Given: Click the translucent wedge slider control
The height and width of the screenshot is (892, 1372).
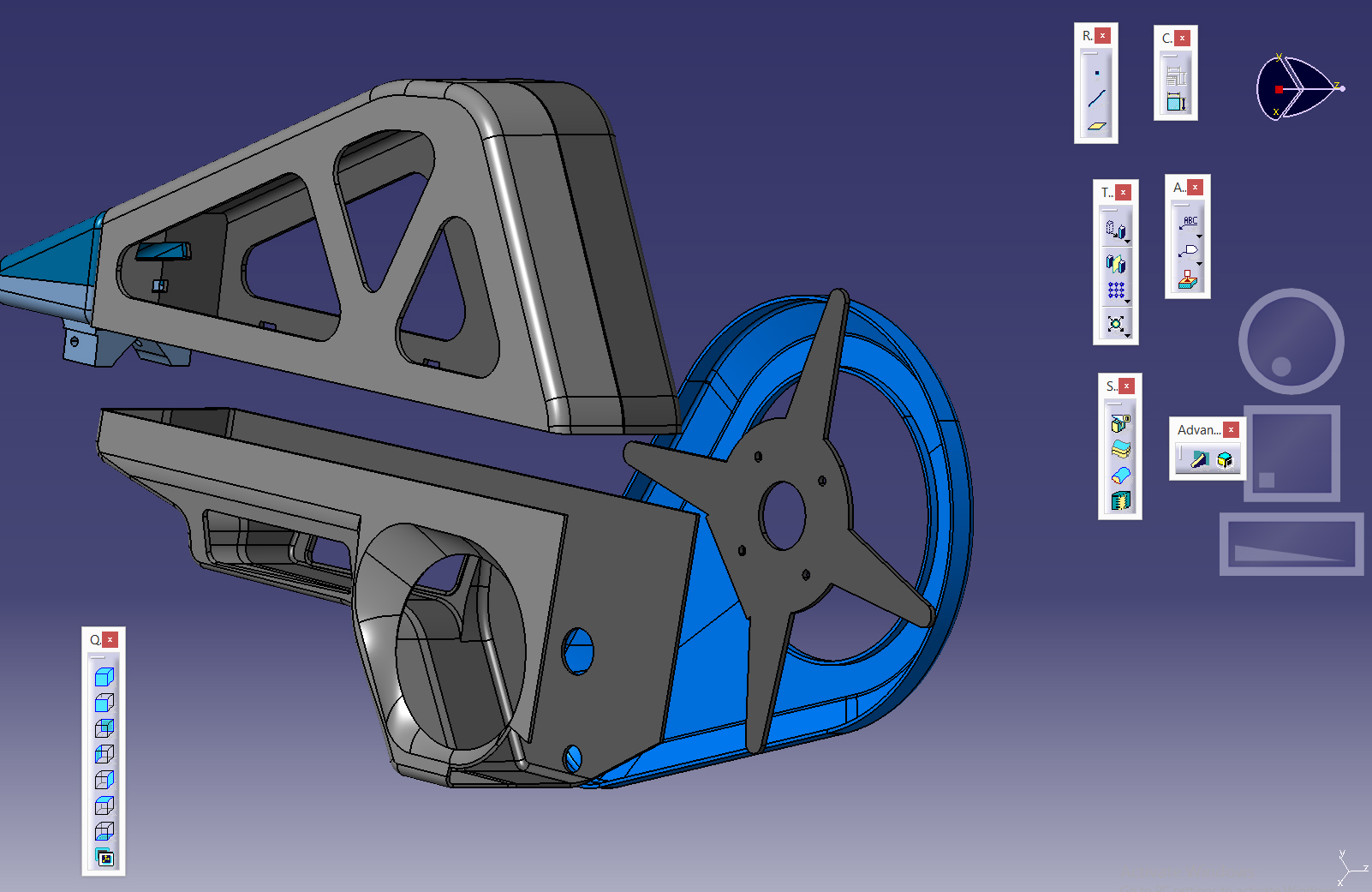Looking at the screenshot, I should [x=1291, y=544].
